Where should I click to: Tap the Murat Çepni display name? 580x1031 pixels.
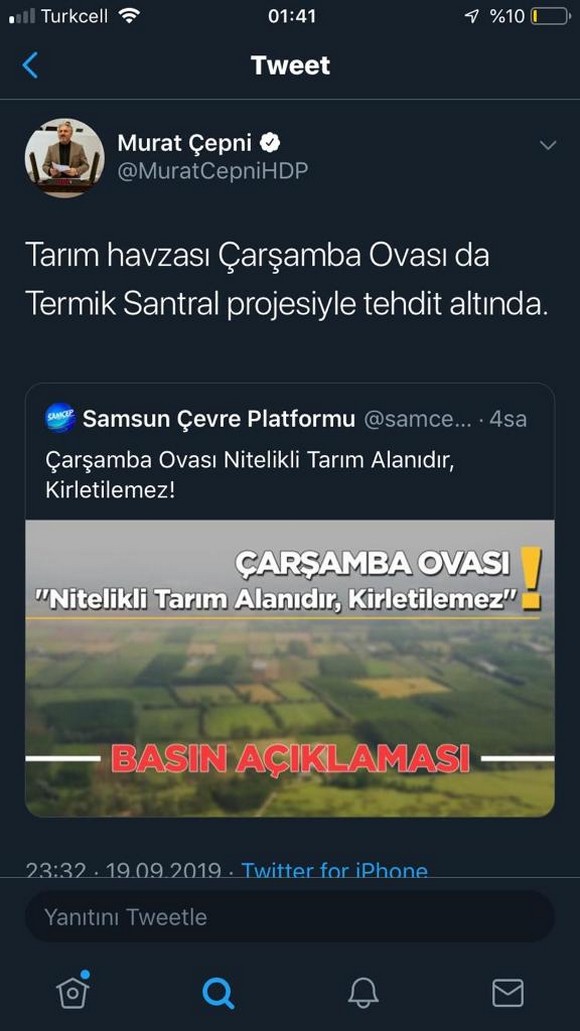[185, 143]
